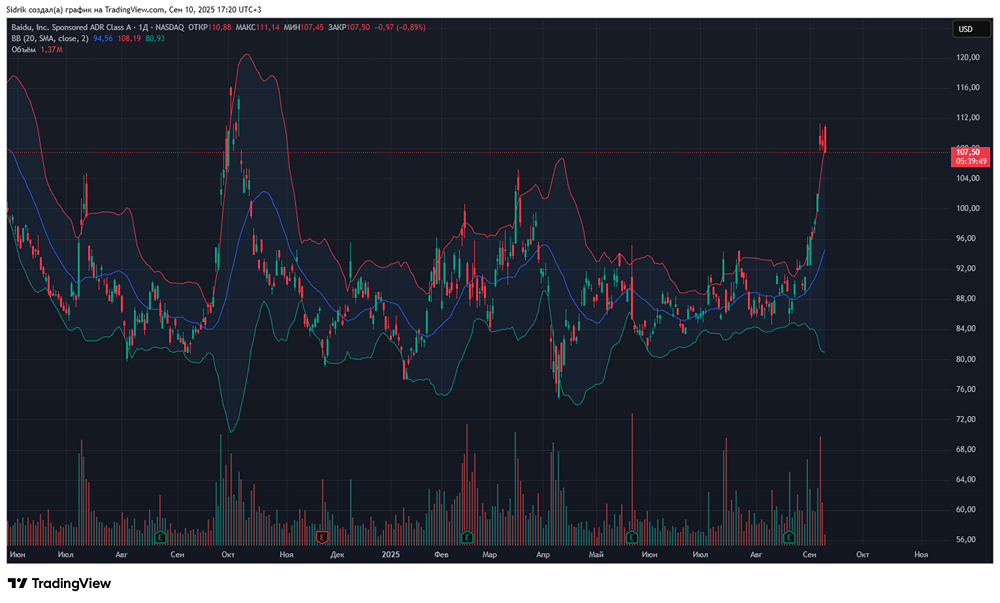Click the Апр label on the time axis
The image size is (1000, 603).
click(x=543, y=553)
